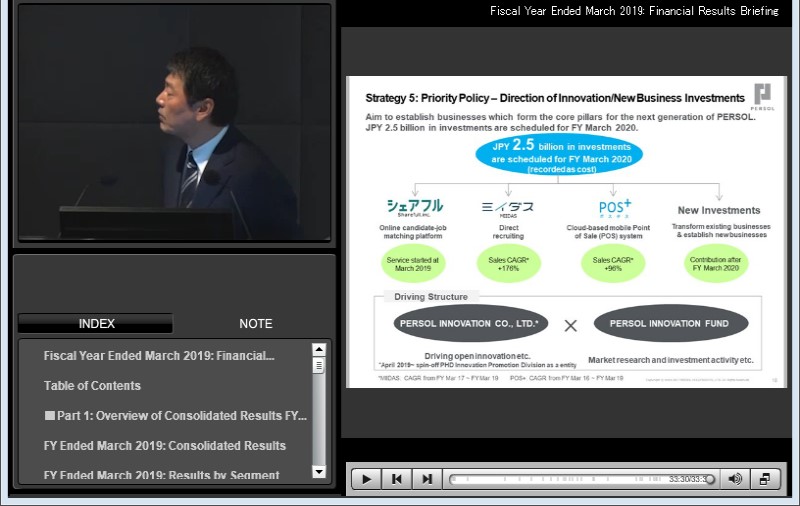Jump to 'Table of Contents' entry

pos(92,386)
